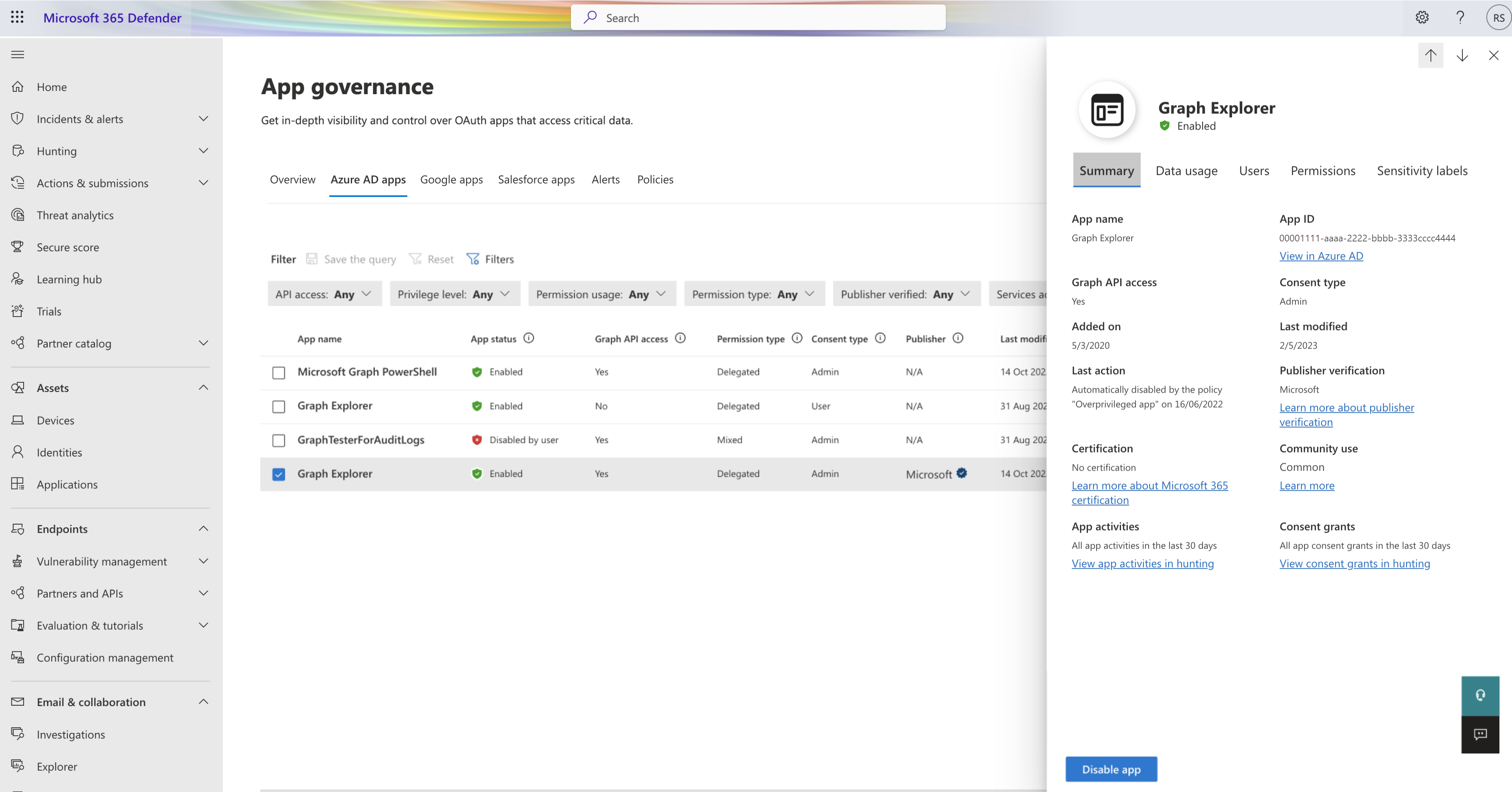Click the Microsoft Defender home icon
1512x792 pixels.
pos(18,86)
